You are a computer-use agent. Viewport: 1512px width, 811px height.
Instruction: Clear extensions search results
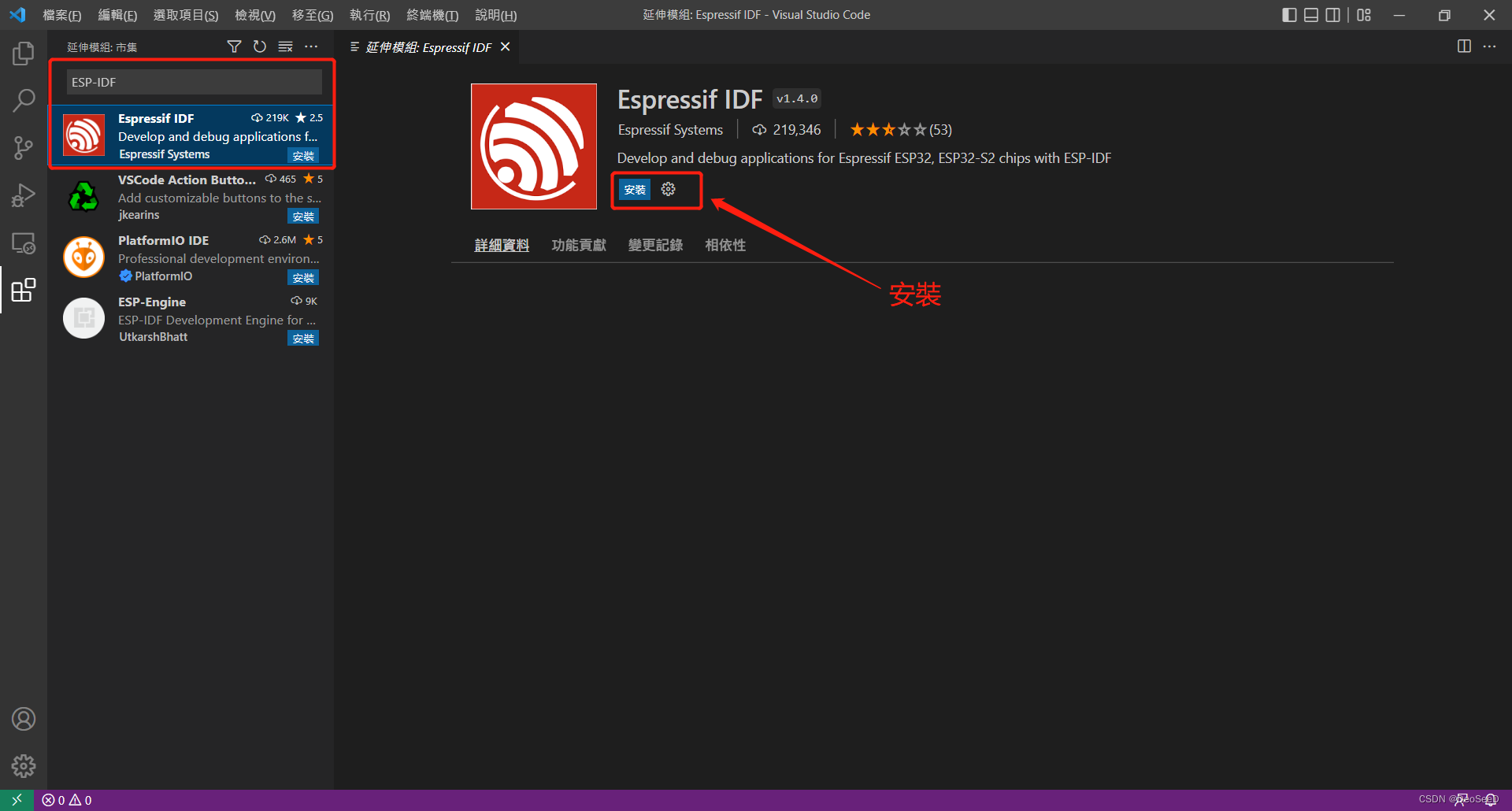[286, 46]
